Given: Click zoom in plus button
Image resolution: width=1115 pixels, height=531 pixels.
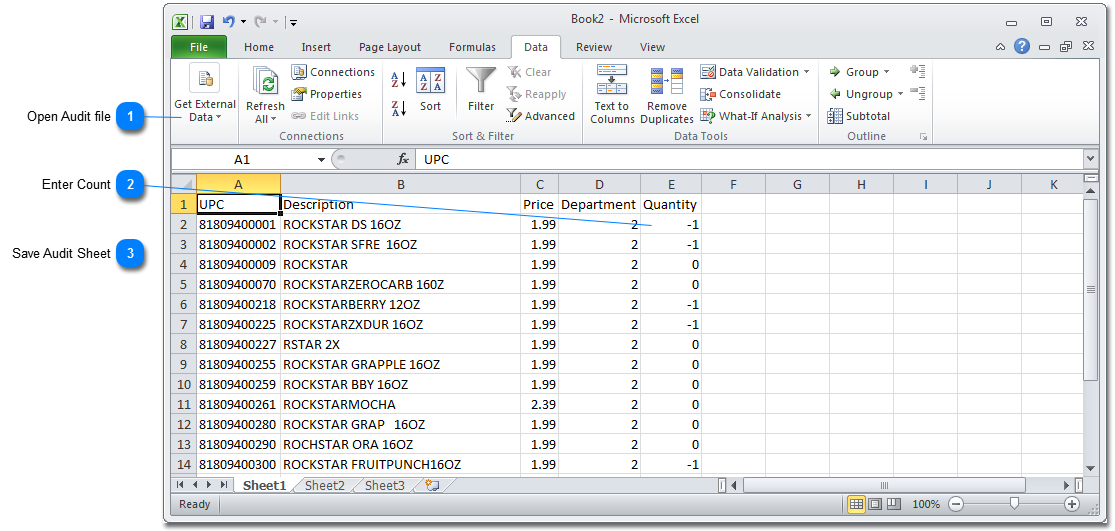Looking at the screenshot, I should (1072, 504).
